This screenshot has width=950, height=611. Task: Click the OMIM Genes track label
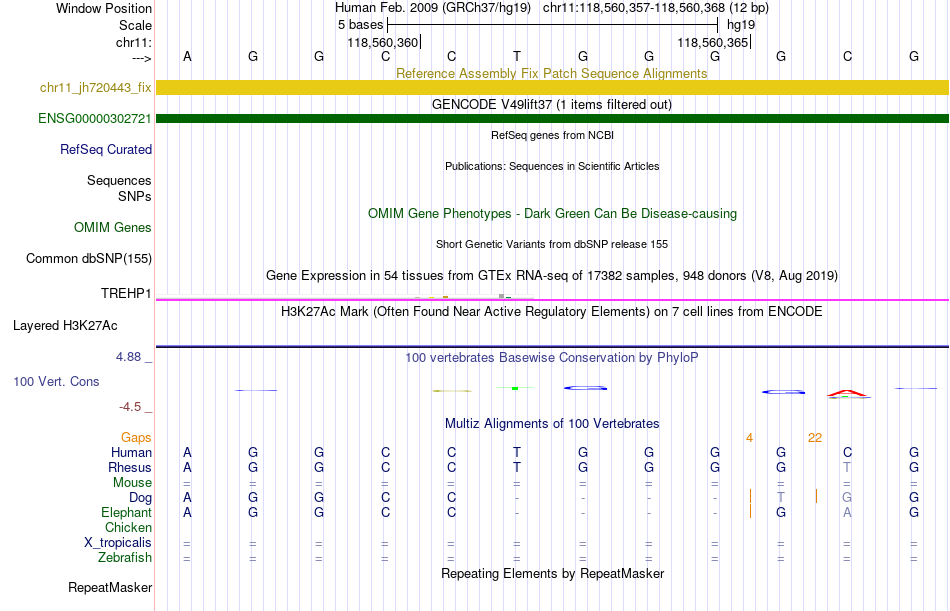coord(113,228)
